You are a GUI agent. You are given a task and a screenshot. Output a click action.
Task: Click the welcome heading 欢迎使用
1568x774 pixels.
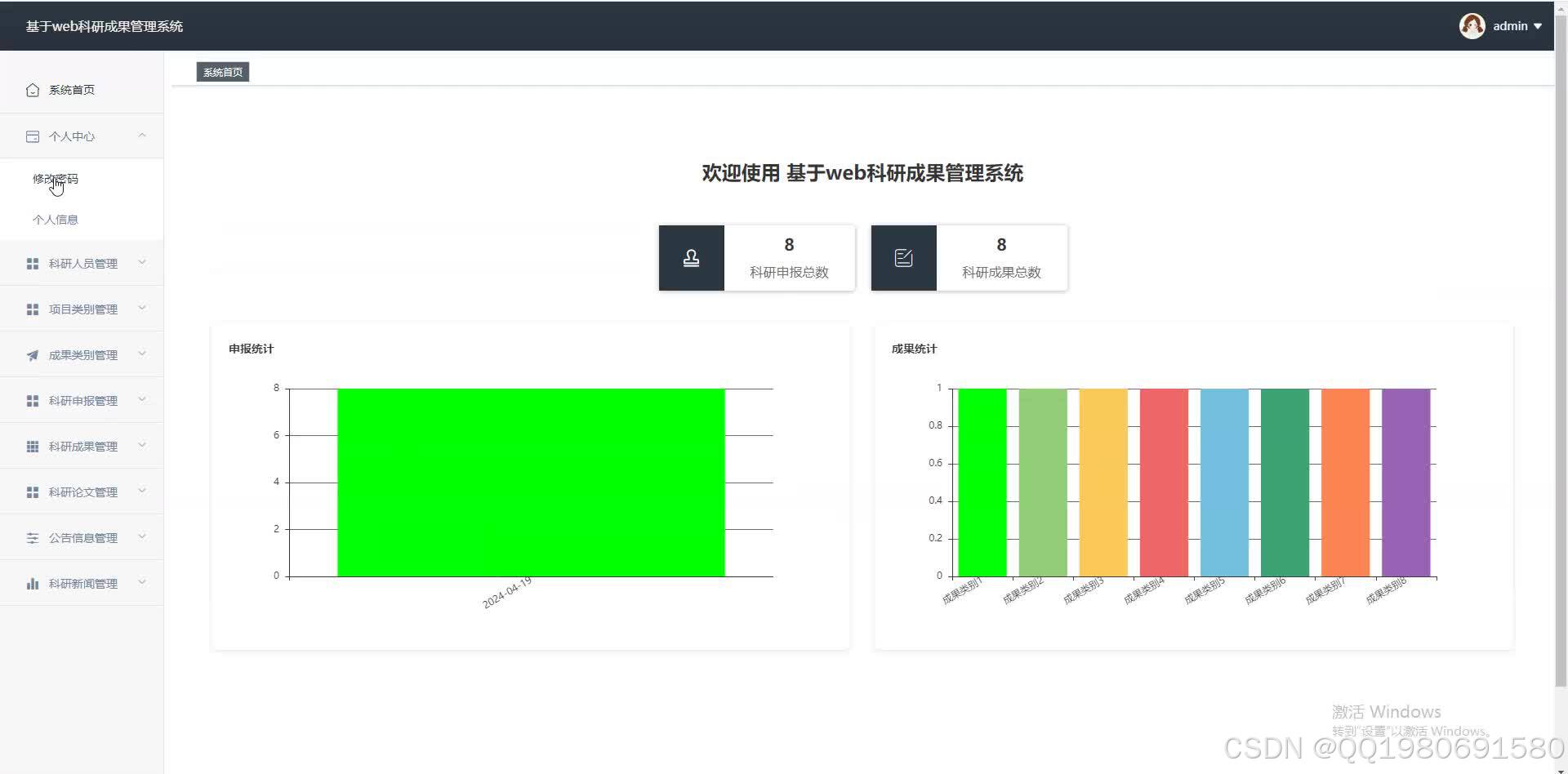coord(741,173)
